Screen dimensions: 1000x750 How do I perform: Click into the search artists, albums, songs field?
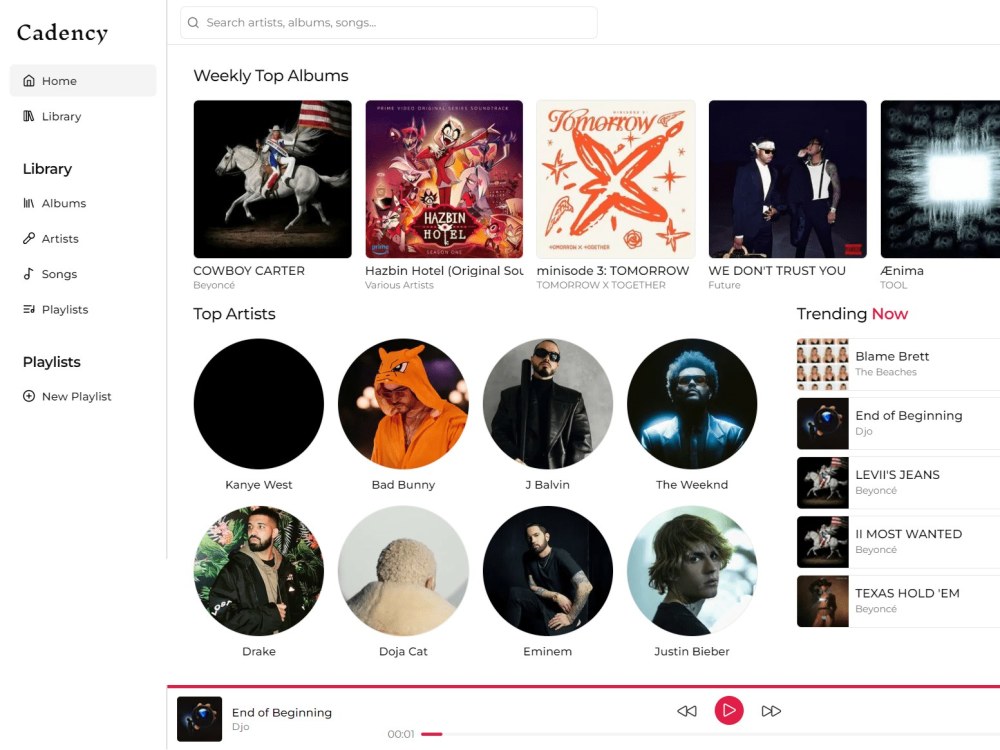pos(389,23)
